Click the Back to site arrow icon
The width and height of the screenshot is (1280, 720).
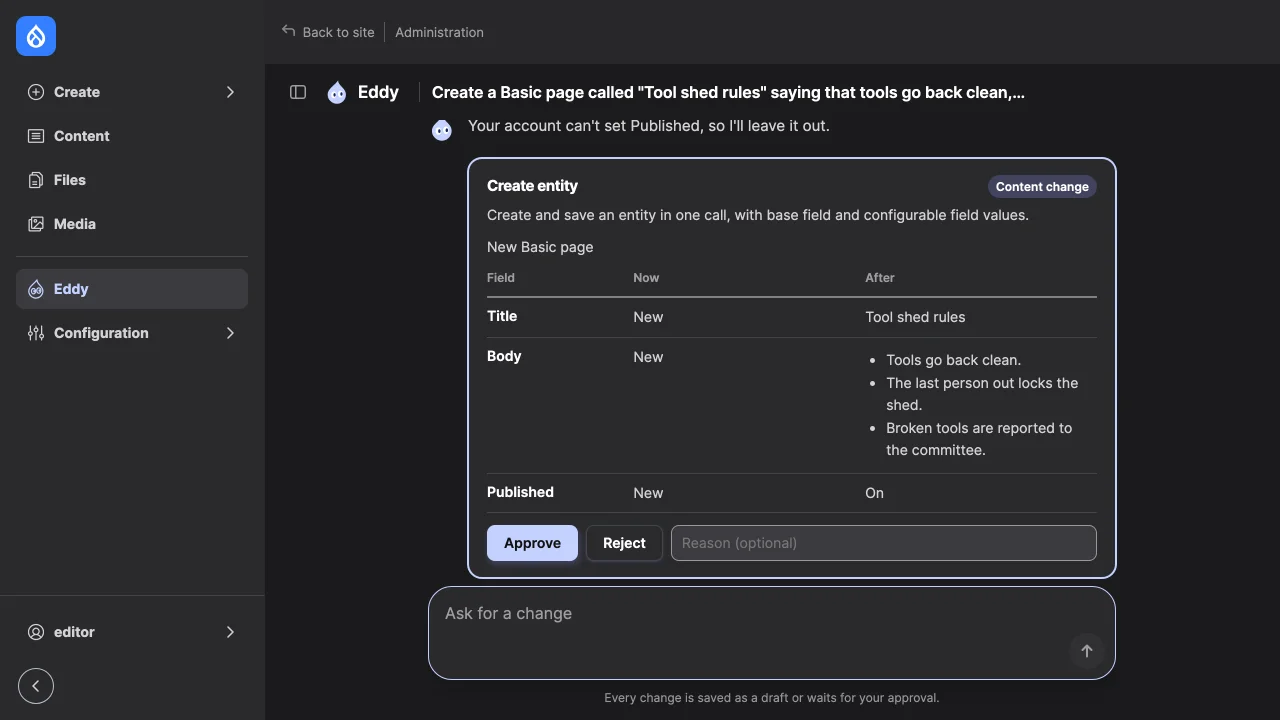click(289, 31)
